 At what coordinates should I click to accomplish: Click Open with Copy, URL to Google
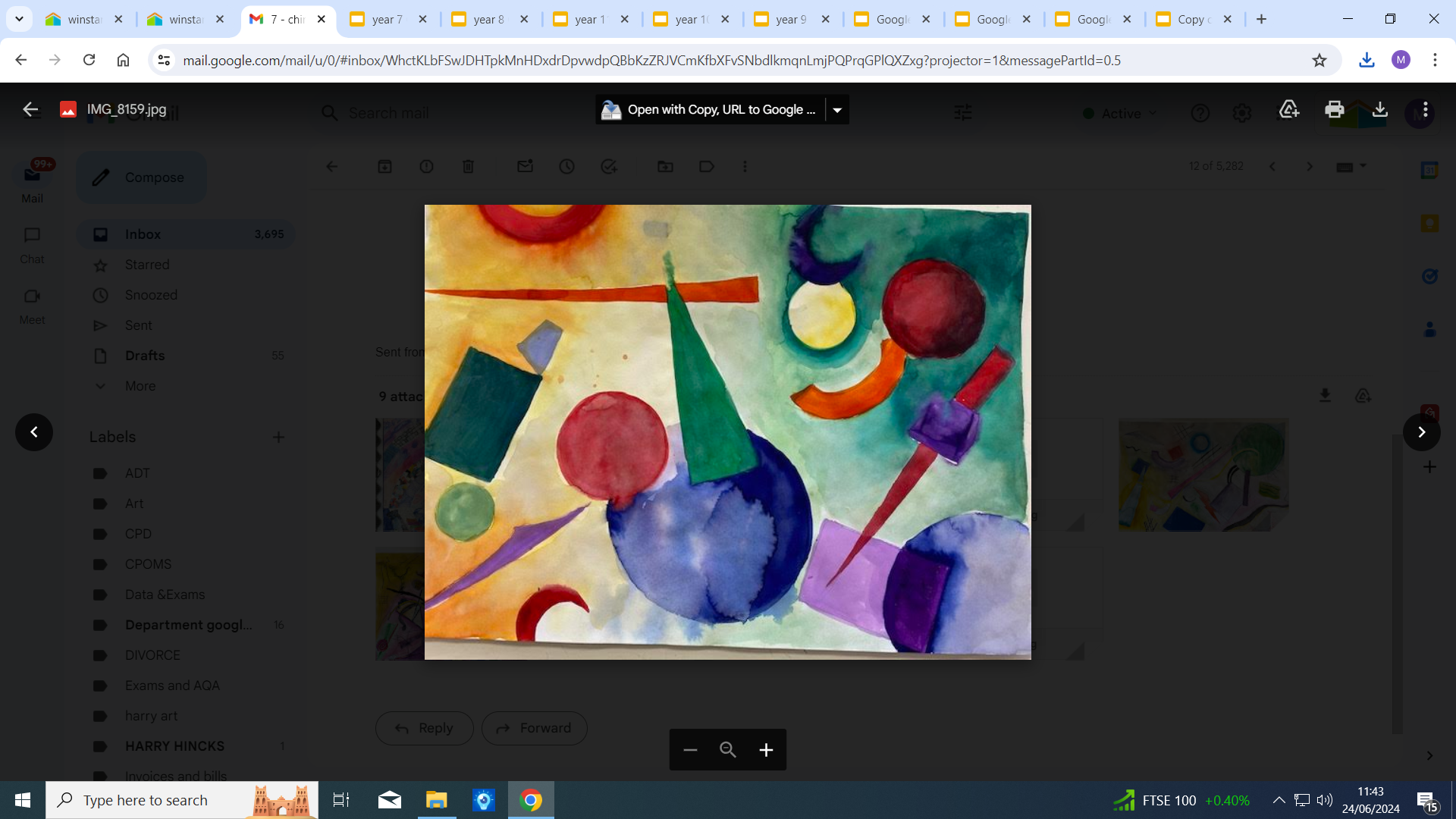(x=711, y=110)
